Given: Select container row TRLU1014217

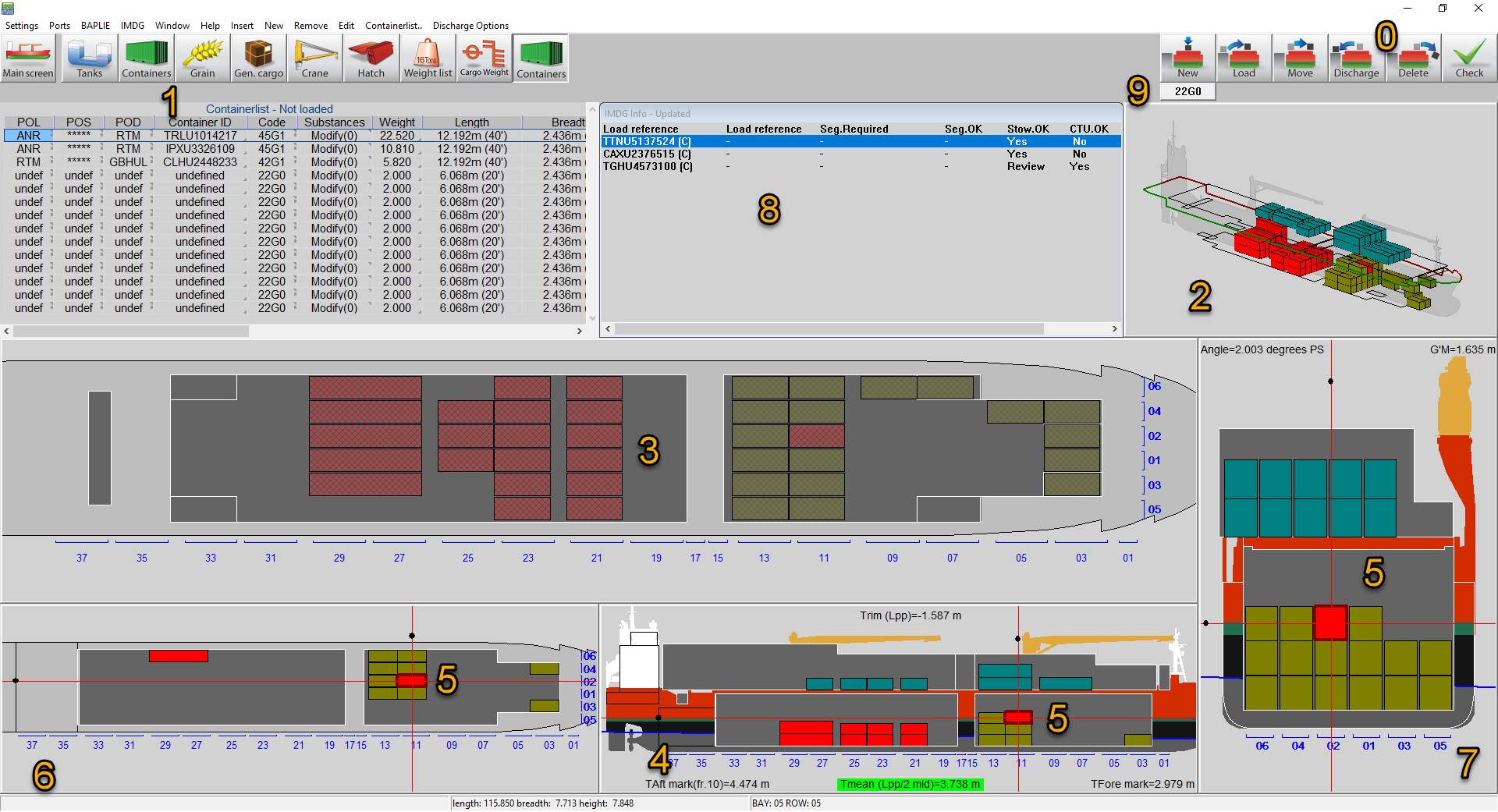Looking at the screenshot, I should coord(294,136).
